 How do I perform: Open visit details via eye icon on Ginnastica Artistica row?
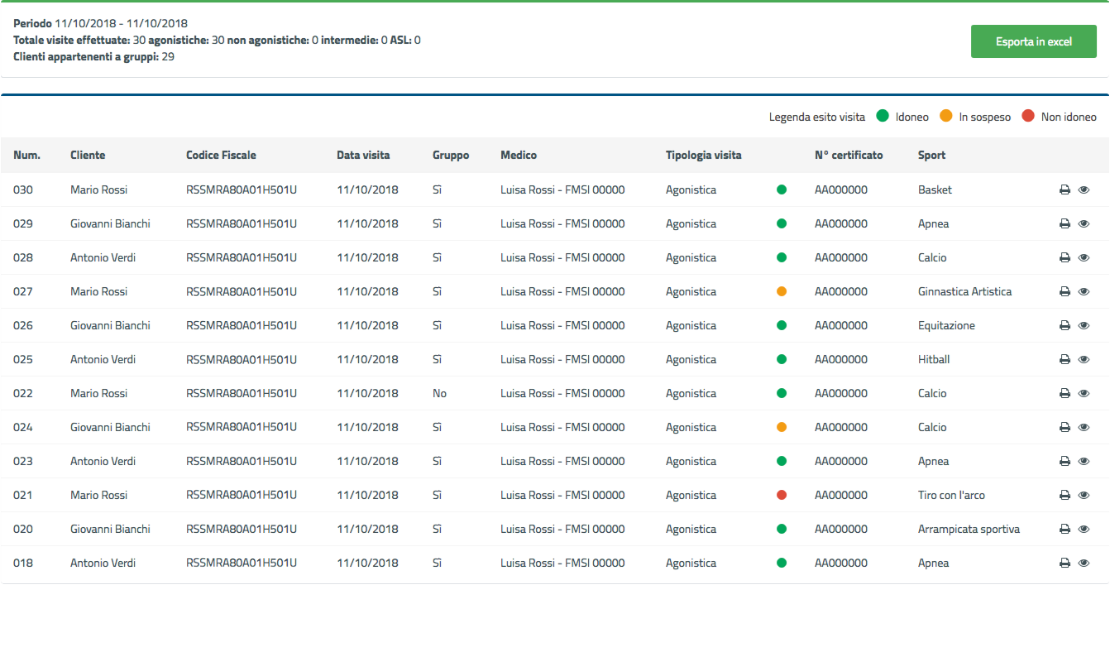(1084, 291)
